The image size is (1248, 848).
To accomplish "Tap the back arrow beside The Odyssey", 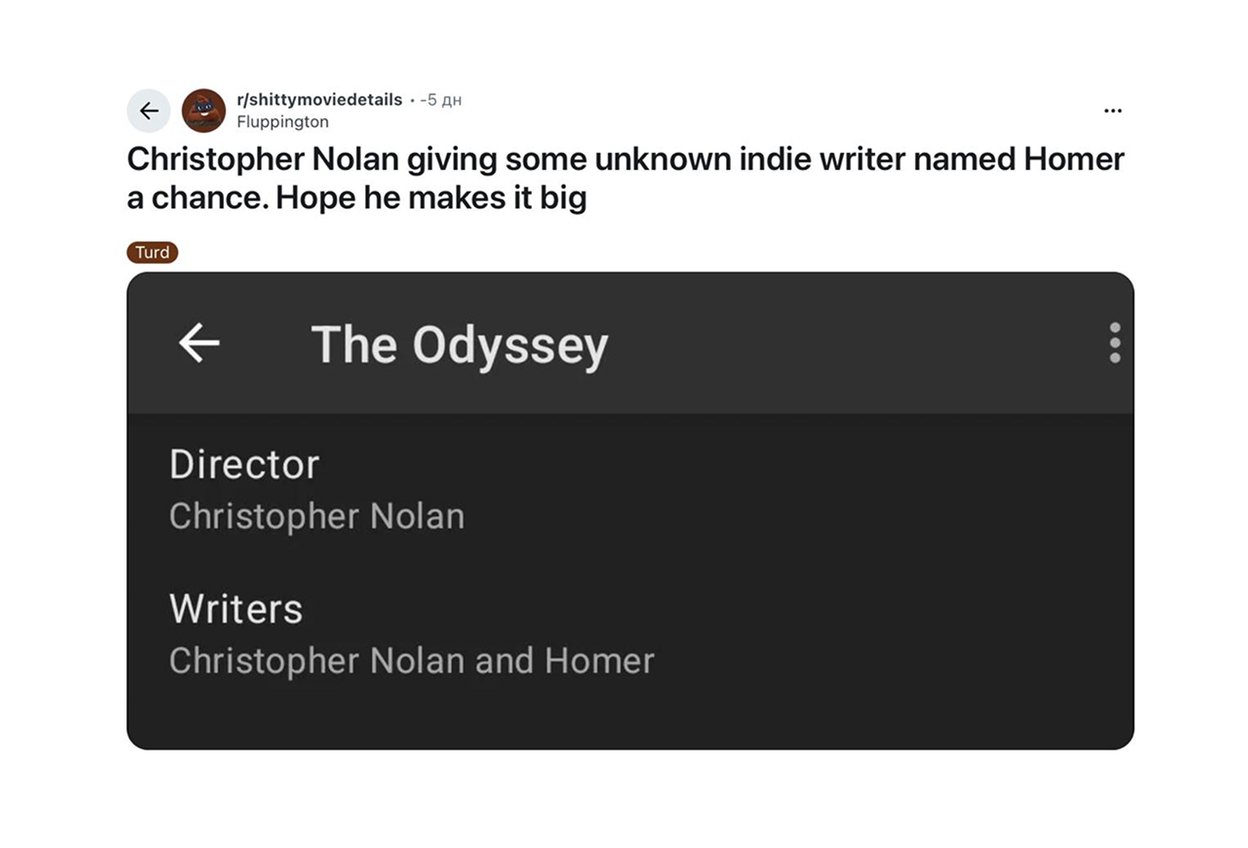I will pyautogui.click(x=199, y=344).
